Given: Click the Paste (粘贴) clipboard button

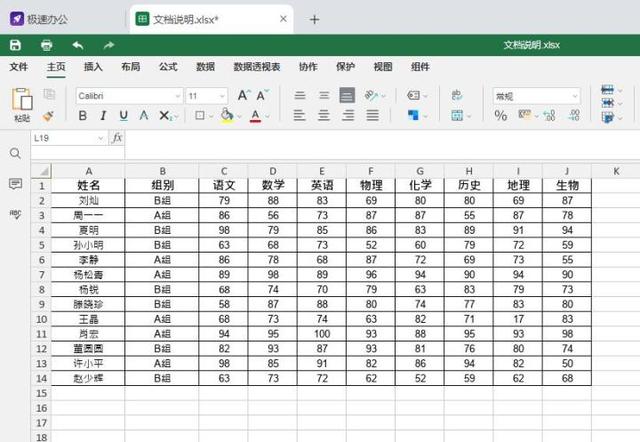Looking at the screenshot, I should pyautogui.click(x=22, y=105).
